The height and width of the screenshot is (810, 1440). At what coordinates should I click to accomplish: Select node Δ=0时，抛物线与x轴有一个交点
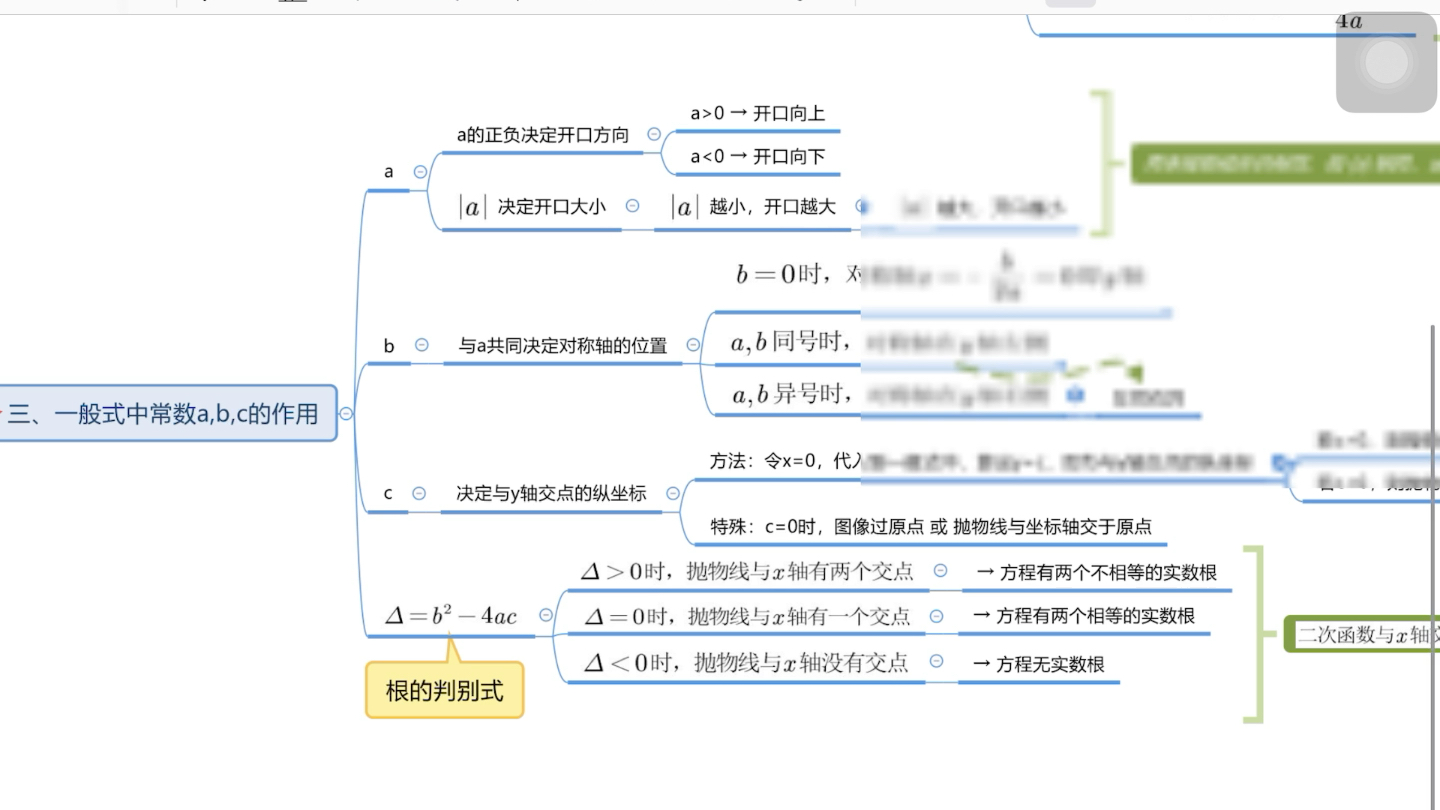click(x=747, y=616)
